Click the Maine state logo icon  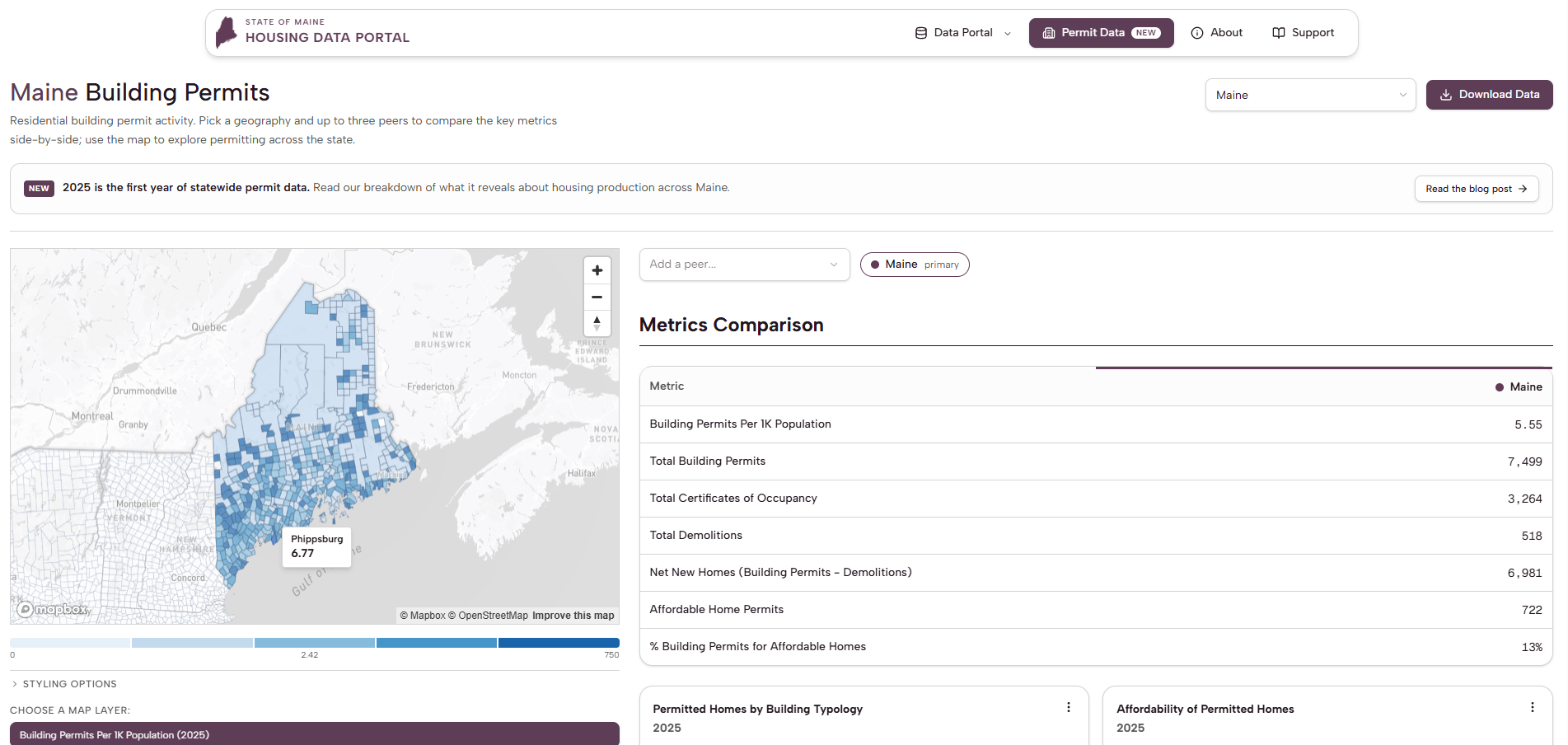[226, 32]
